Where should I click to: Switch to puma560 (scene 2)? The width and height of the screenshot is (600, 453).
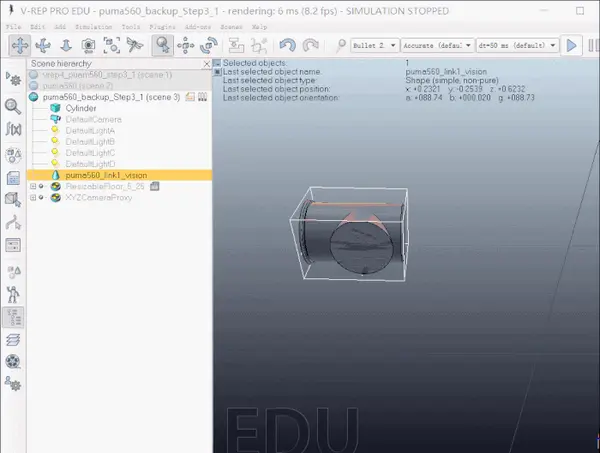pos(119,86)
